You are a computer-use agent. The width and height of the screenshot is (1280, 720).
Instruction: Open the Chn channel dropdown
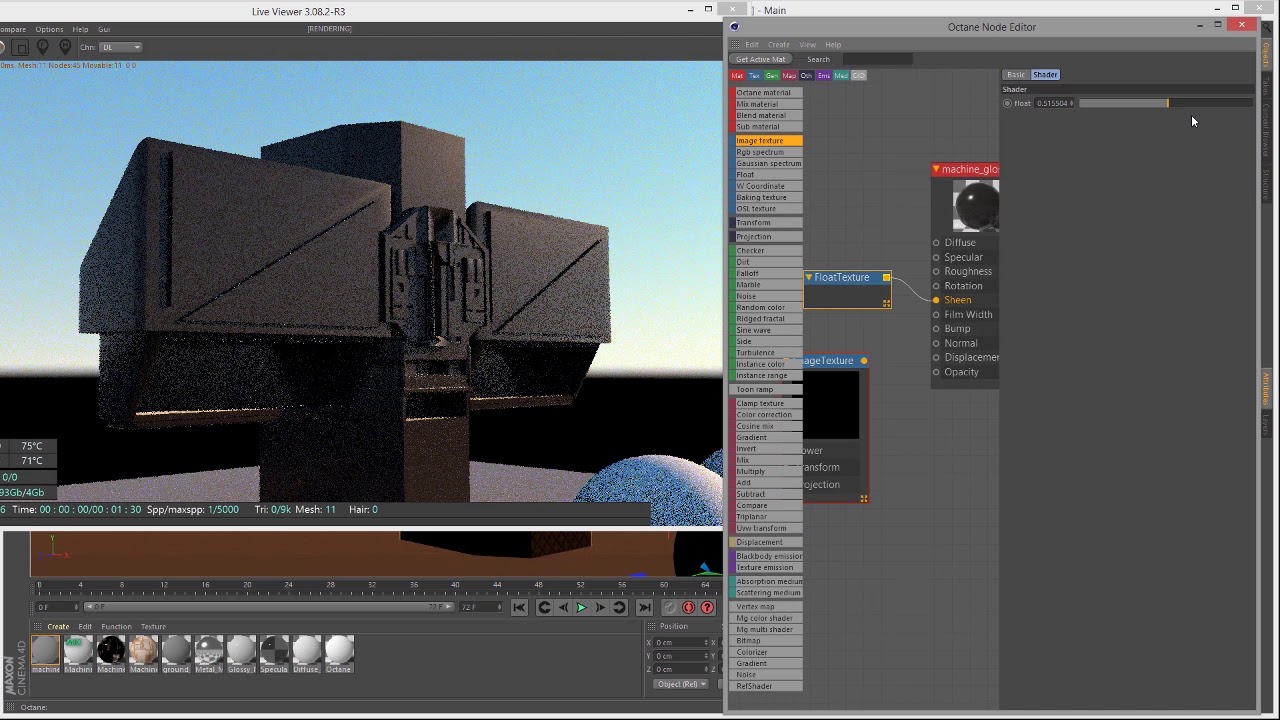(123, 47)
